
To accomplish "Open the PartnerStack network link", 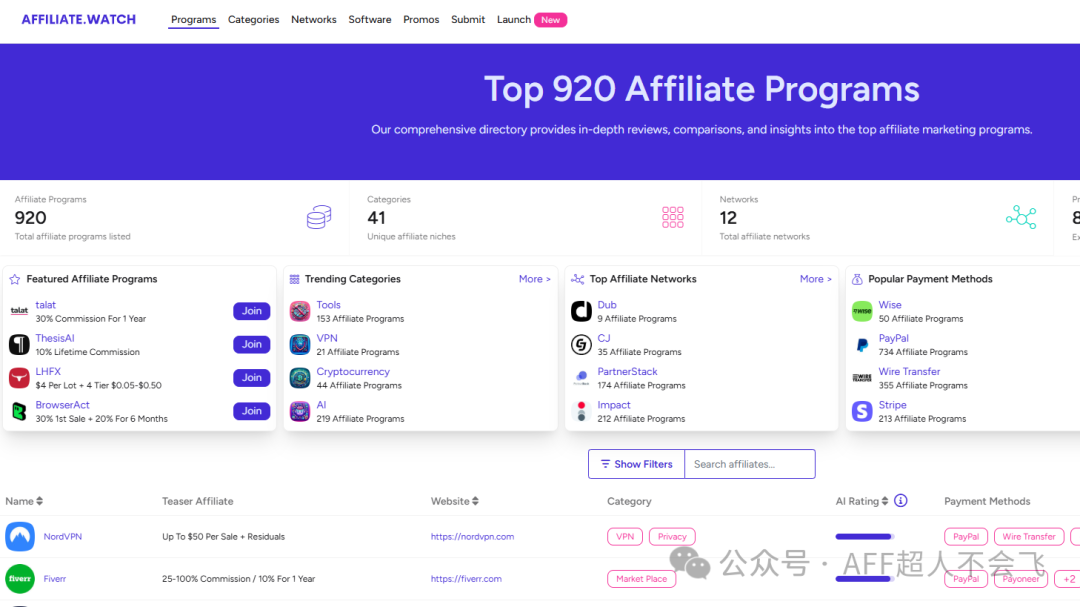I will (627, 371).
